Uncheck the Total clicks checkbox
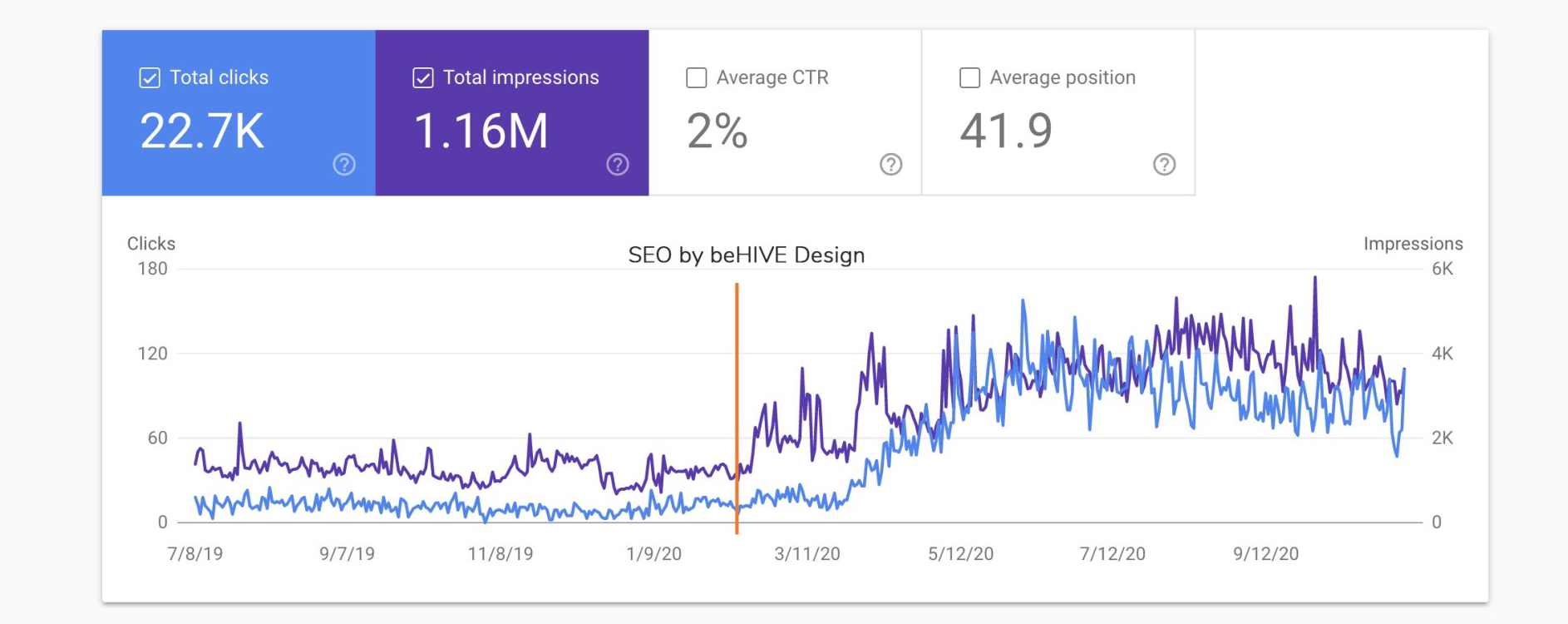Image resolution: width=1568 pixels, height=624 pixels. coord(150,78)
